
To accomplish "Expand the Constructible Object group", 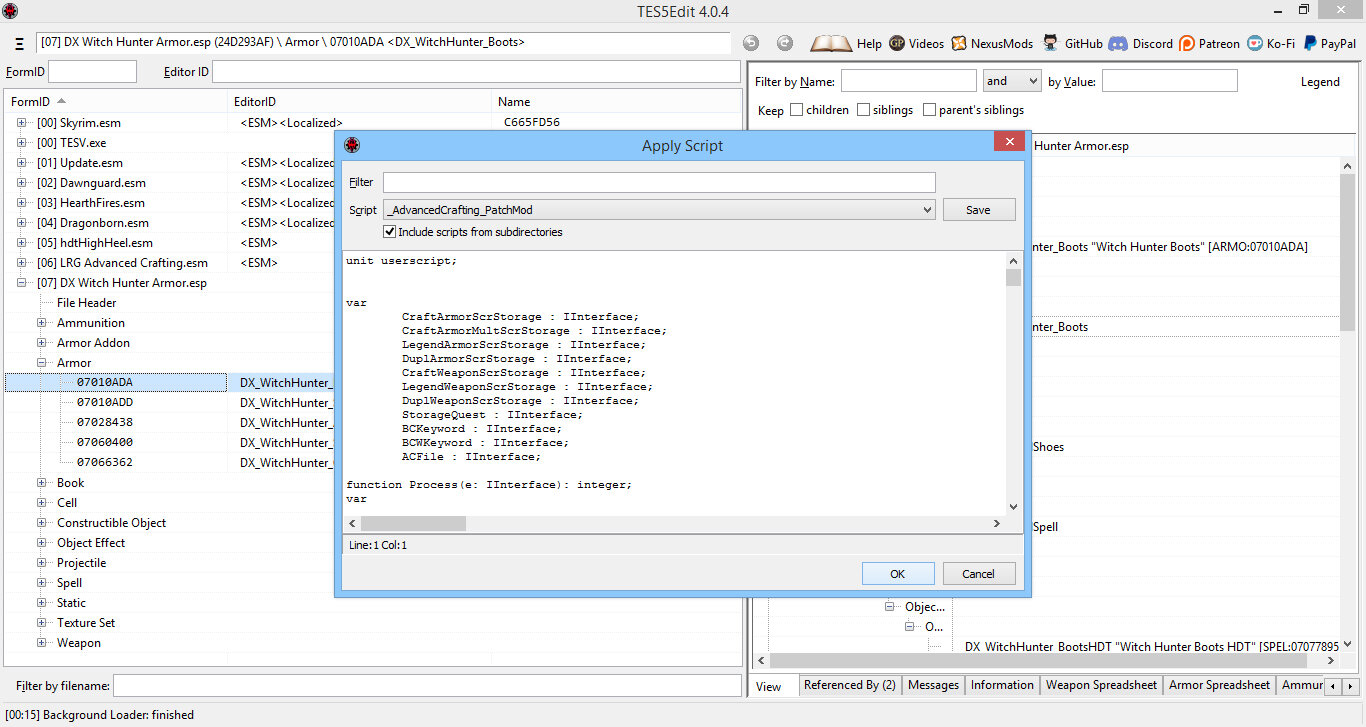I will 42,523.
